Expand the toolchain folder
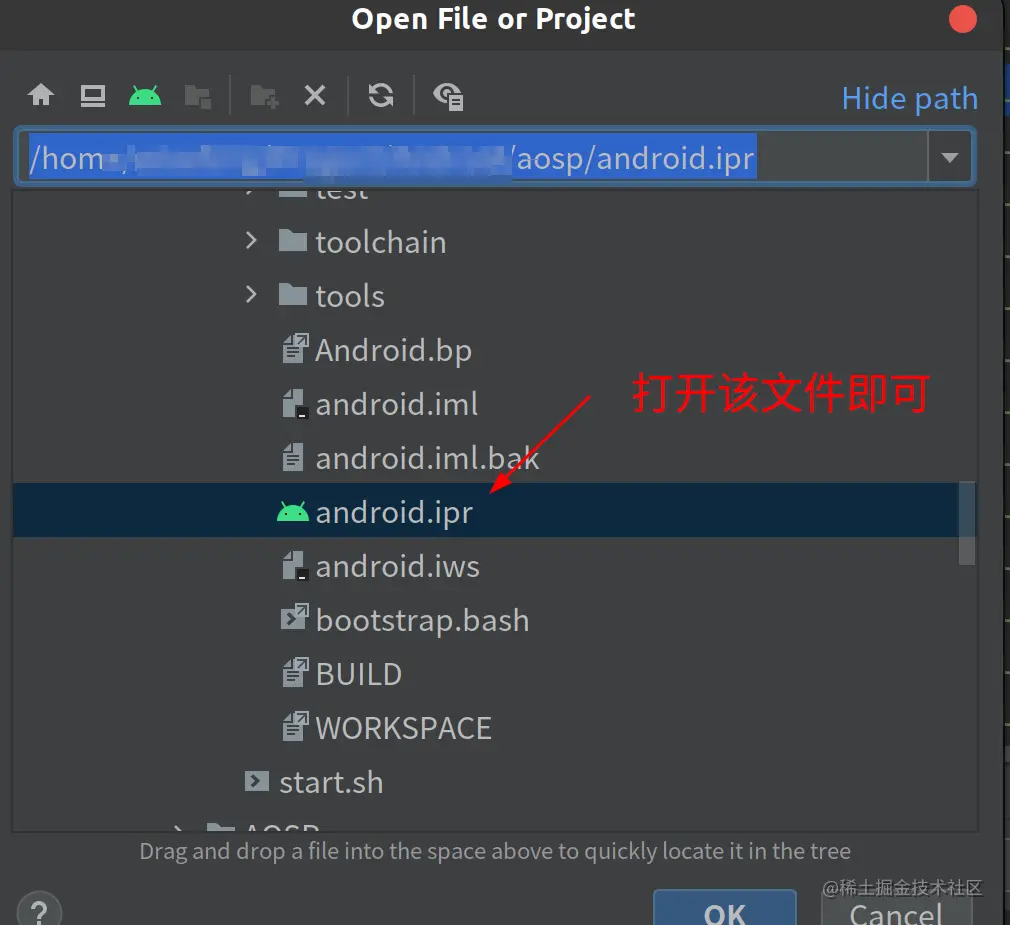Image resolution: width=1010 pixels, height=925 pixels. tap(252, 242)
